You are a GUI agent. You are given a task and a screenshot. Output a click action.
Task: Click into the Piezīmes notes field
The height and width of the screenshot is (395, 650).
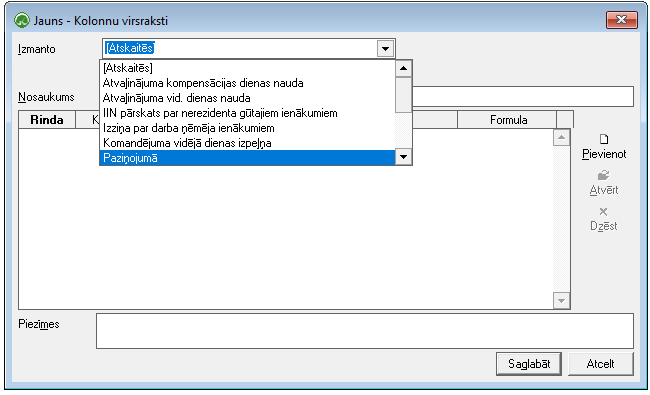tap(365, 331)
